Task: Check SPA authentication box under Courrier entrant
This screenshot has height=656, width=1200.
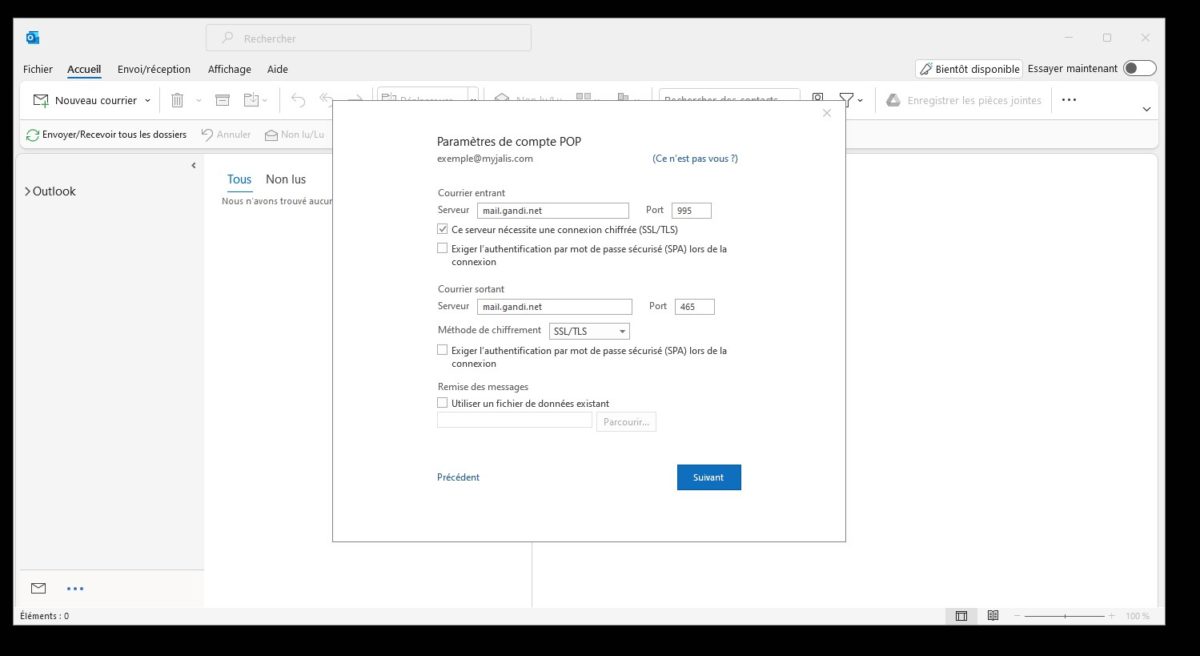Action: click(x=443, y=248)
